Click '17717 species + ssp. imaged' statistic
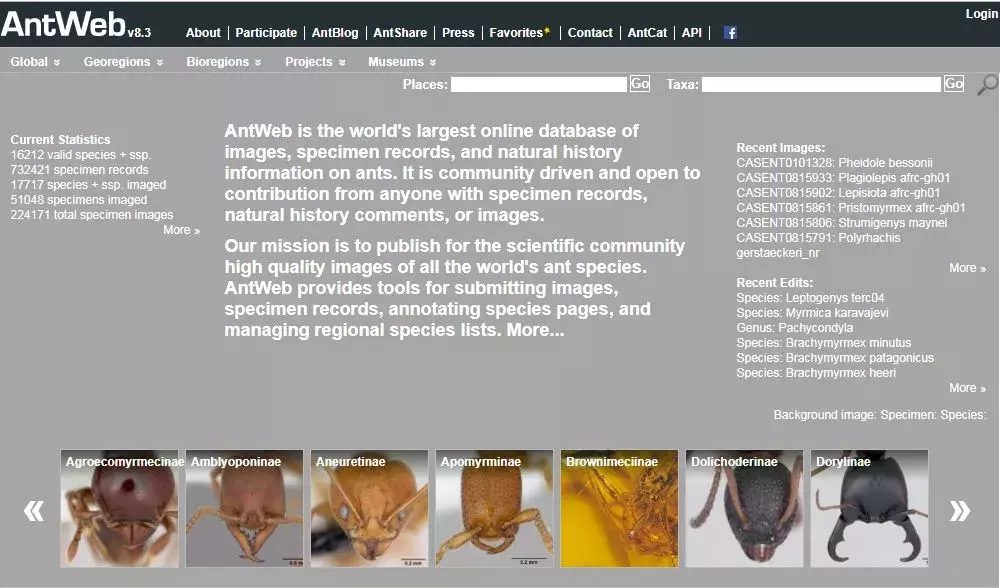 tap(88, 185)
